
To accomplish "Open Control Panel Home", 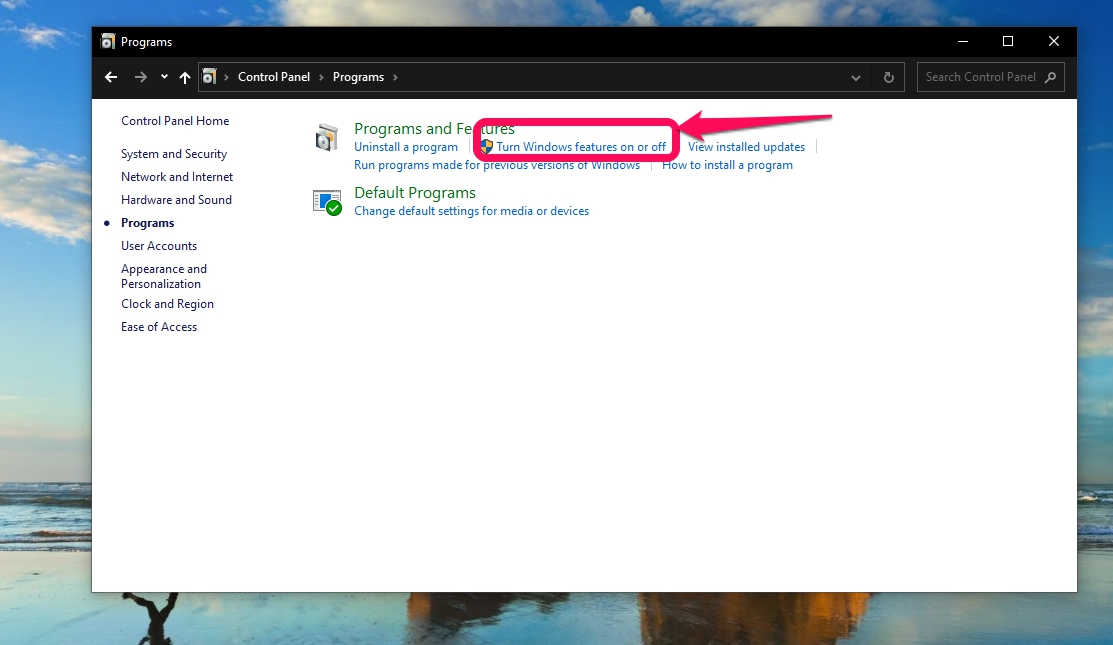I will pos(175,121).
